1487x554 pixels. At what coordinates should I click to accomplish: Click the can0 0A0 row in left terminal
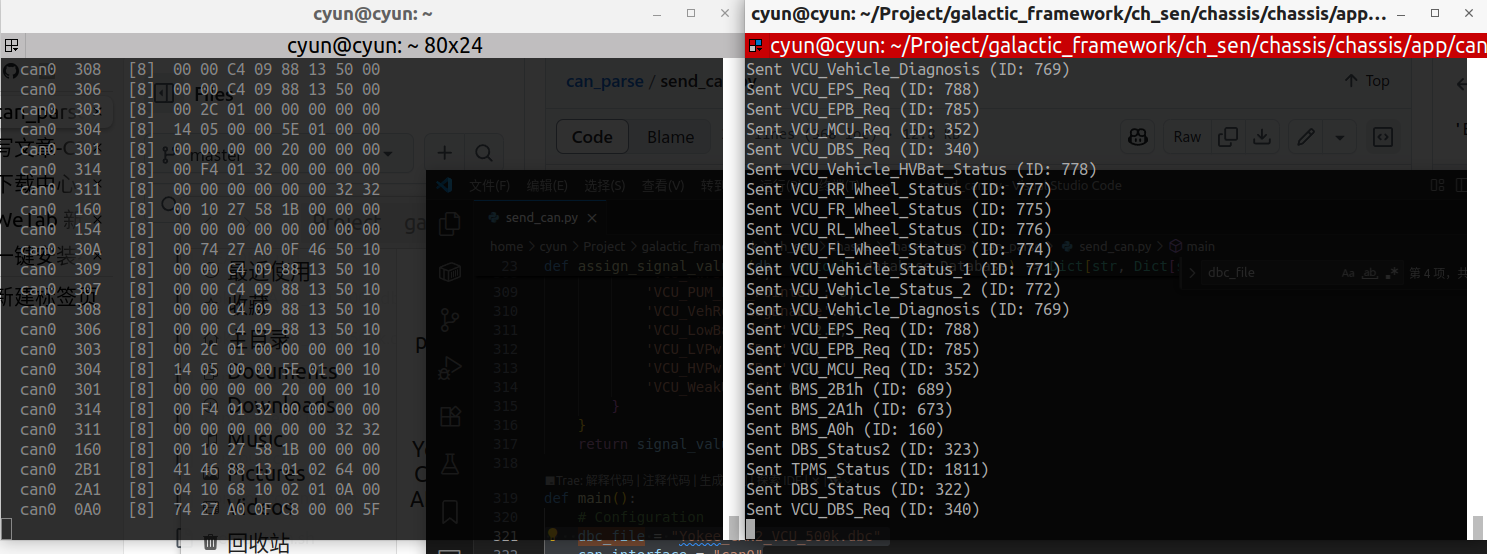pyautogui.click(x=200, y=509)
